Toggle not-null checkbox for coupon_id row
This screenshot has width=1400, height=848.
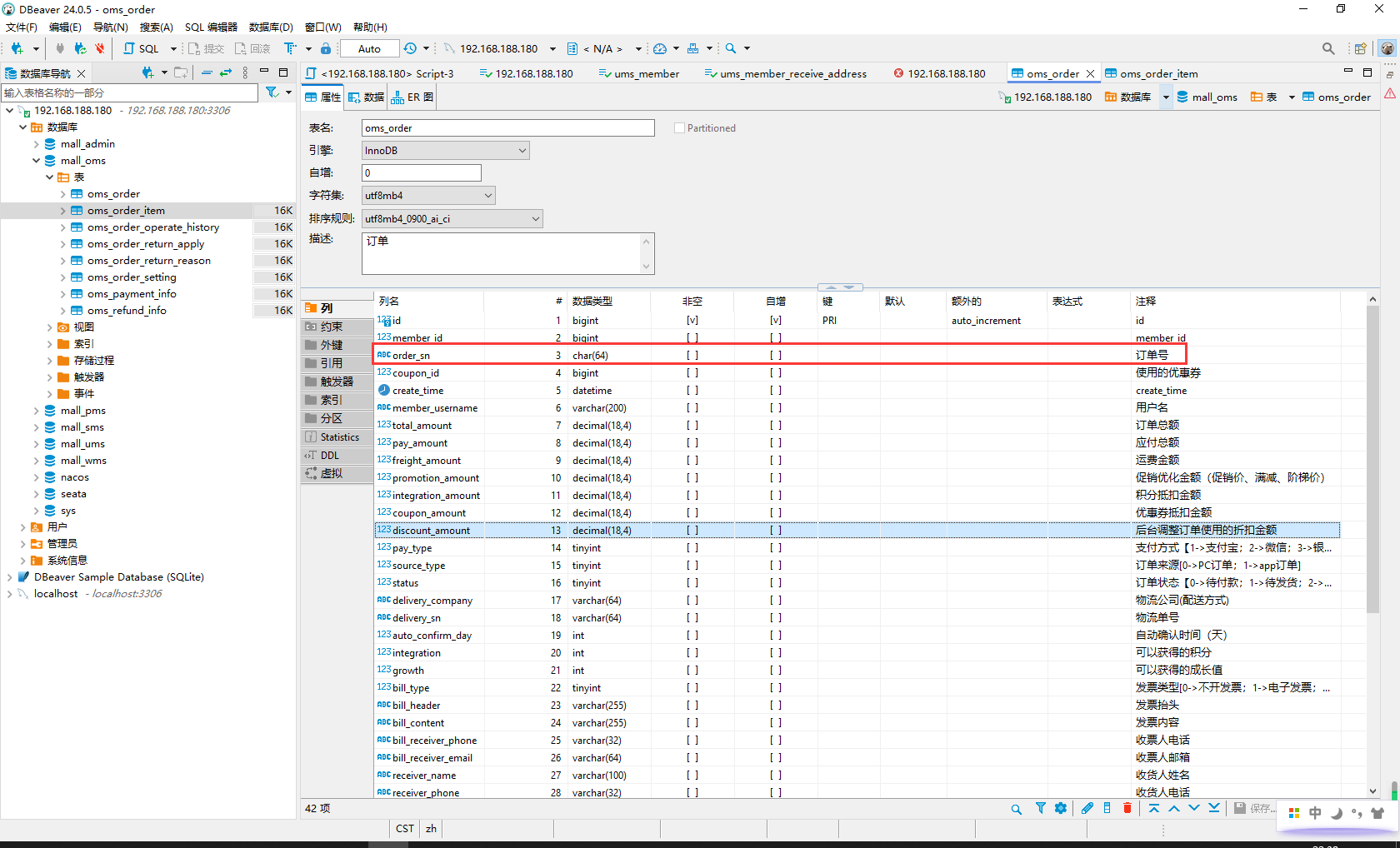coord(692,373)
